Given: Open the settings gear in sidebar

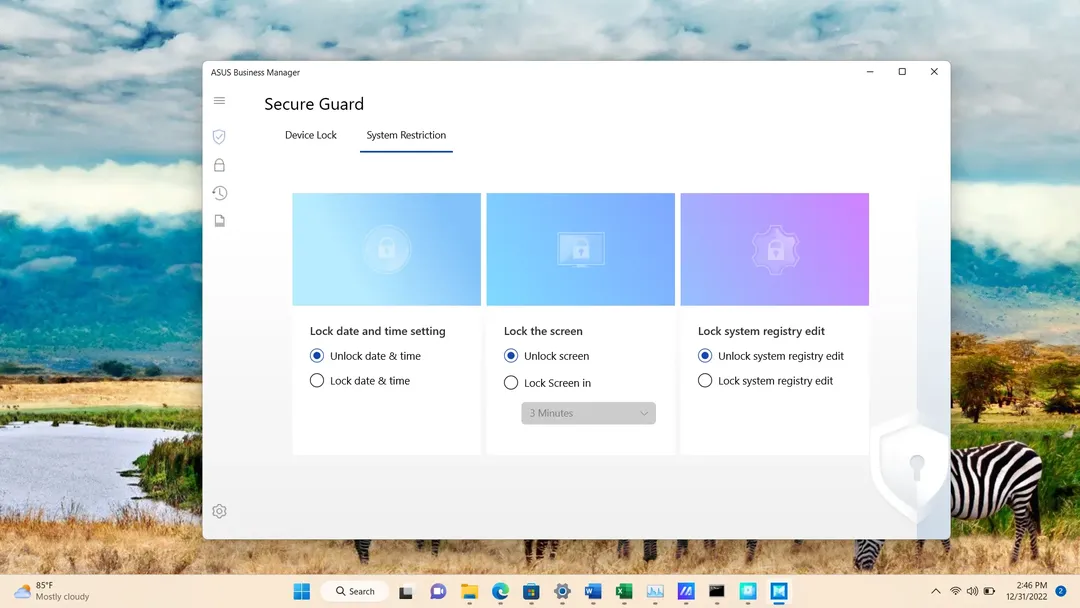Looking at the screenshot, I should (x=219, y=511).
